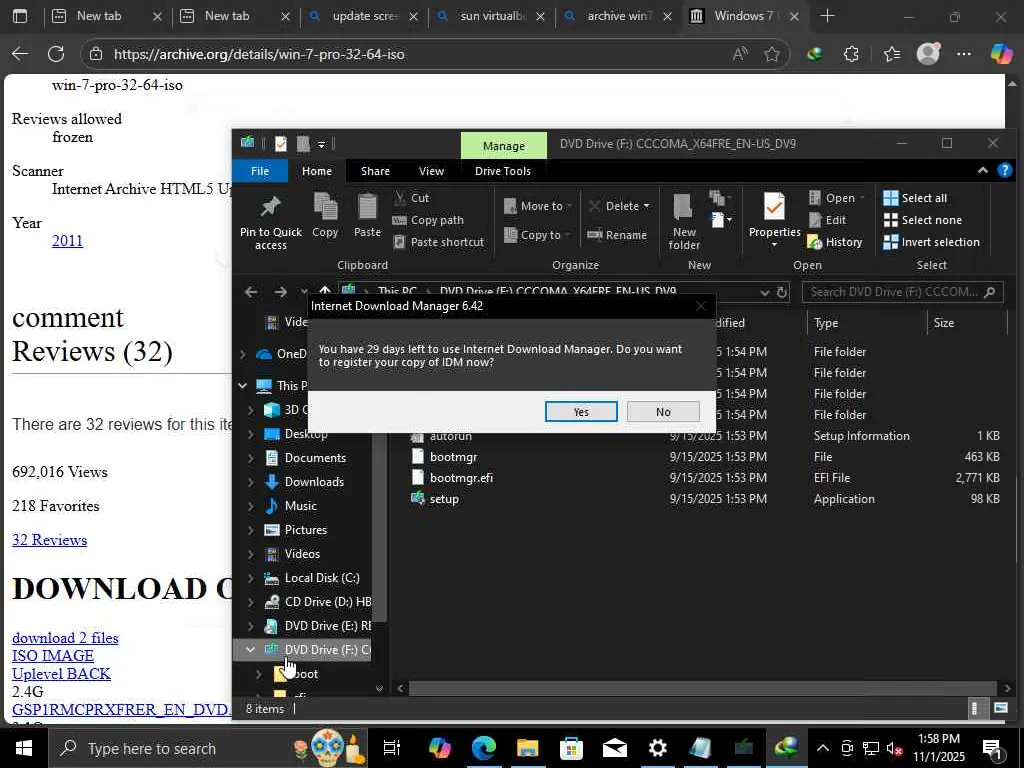This screenshot has width=1024, height=768.
Task: Switch to the Home ribbon tab
Action: [317, 171]
